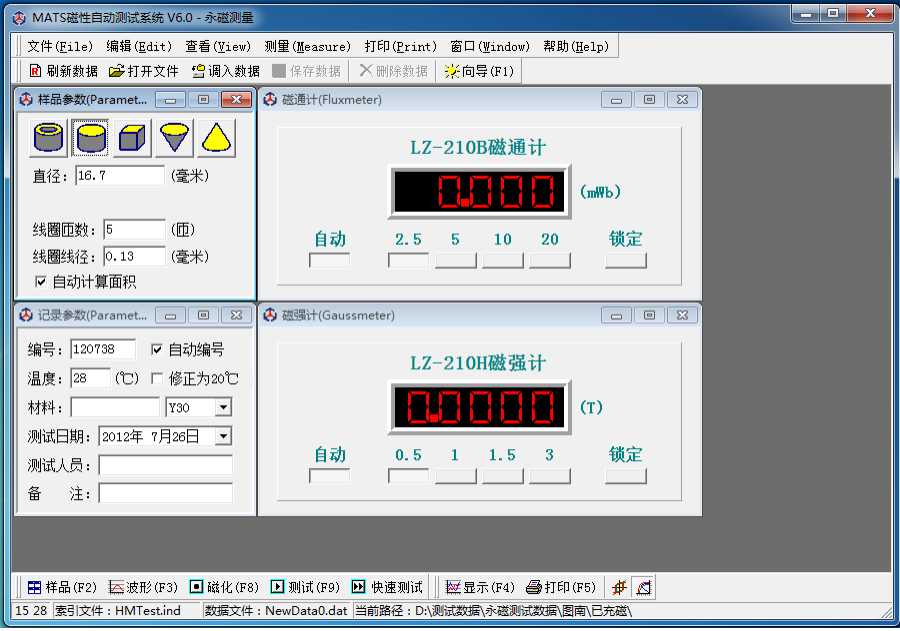Toggle fluxmeter 自动 auto range button
The height and width of the screenshot is (631, 900).
click(329, 261)
